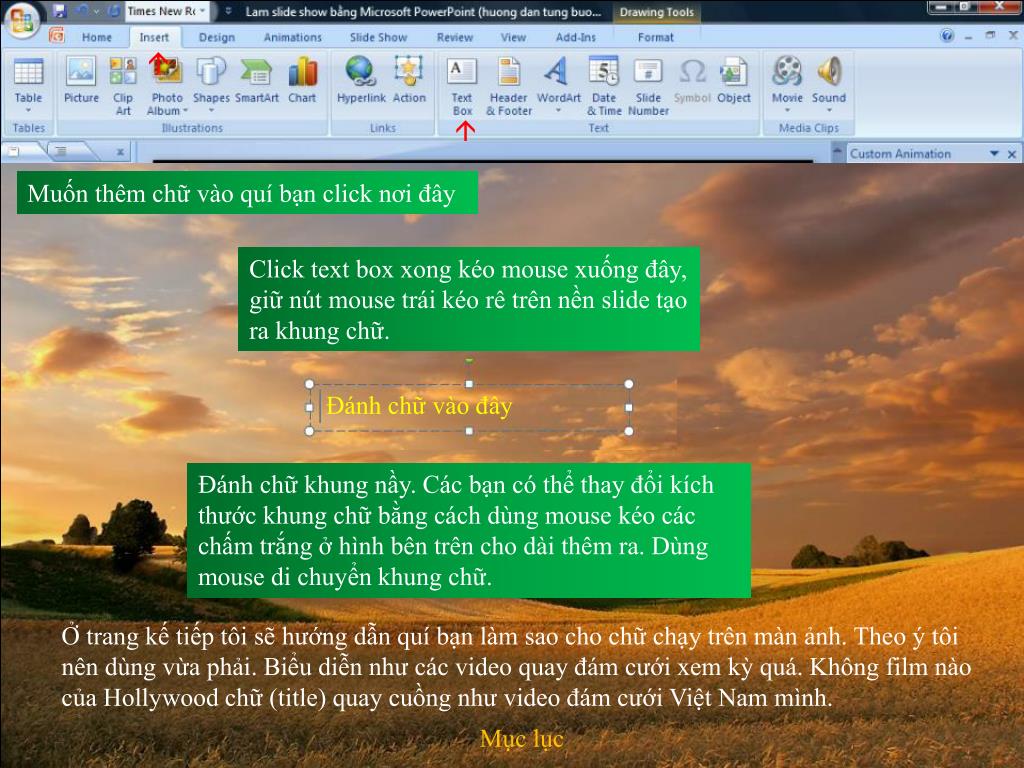Insert a Sound clip
Image resolution: width=1024 pixels, height=768 pixels.
(829, 86)
